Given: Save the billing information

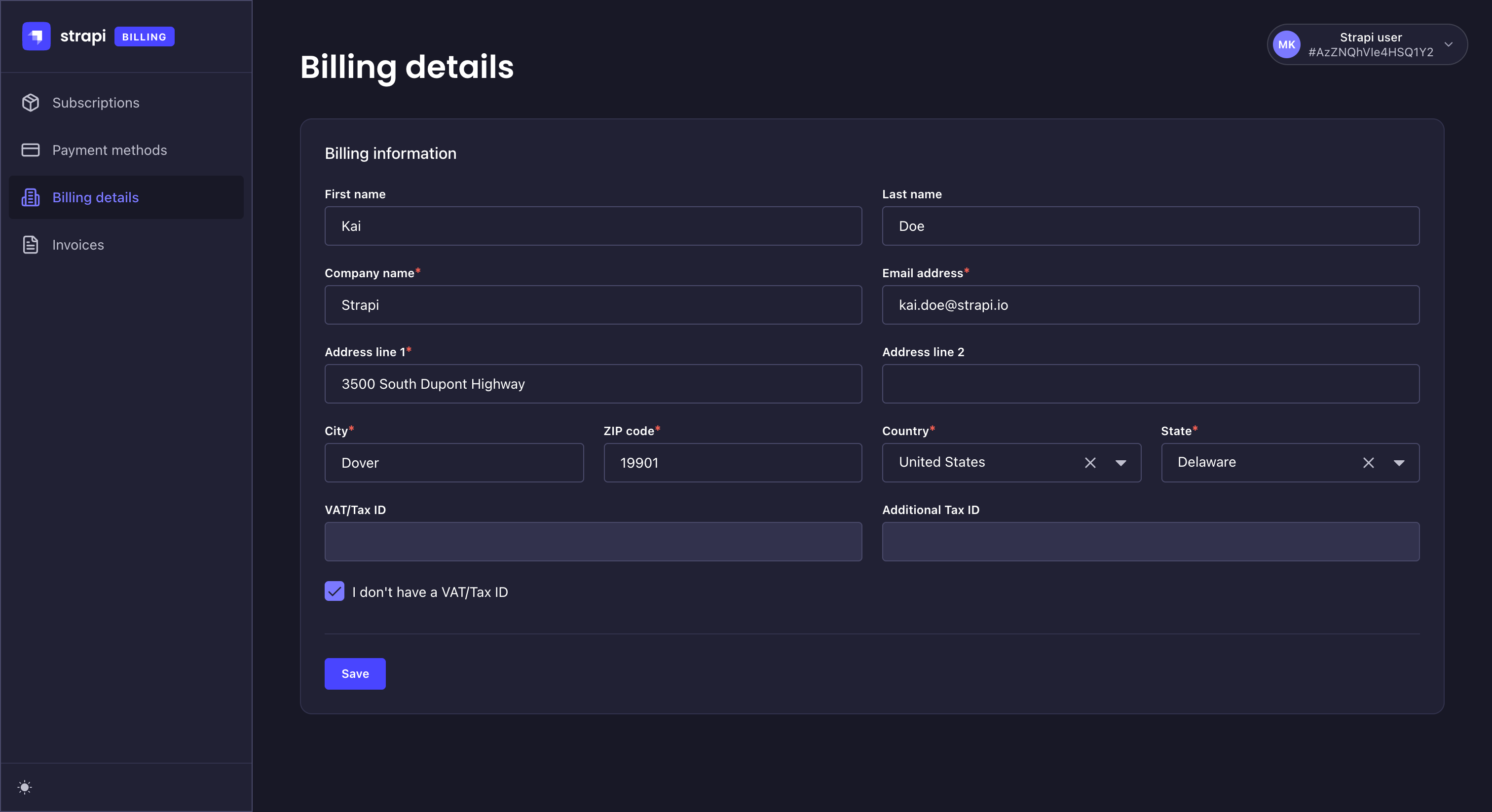Looking at the screenshot, I should (355, 673).
